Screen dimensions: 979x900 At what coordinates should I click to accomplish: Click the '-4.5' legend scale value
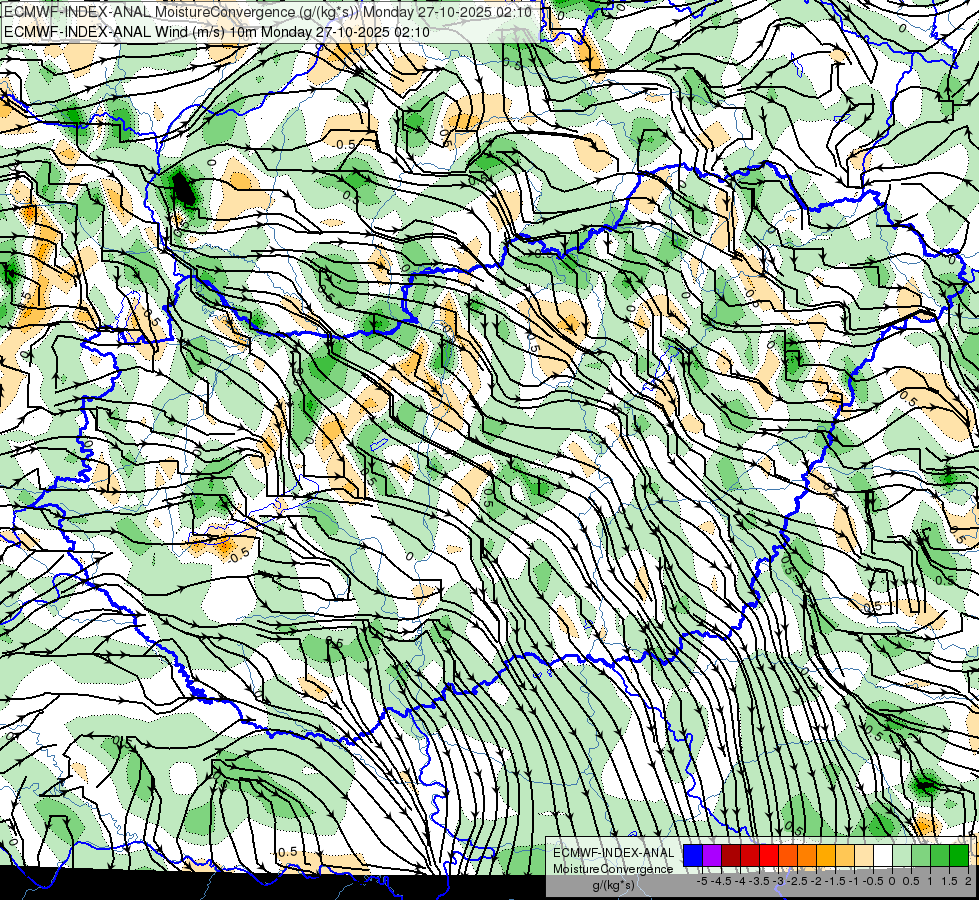pyautogui.click(x=722, y=881)
